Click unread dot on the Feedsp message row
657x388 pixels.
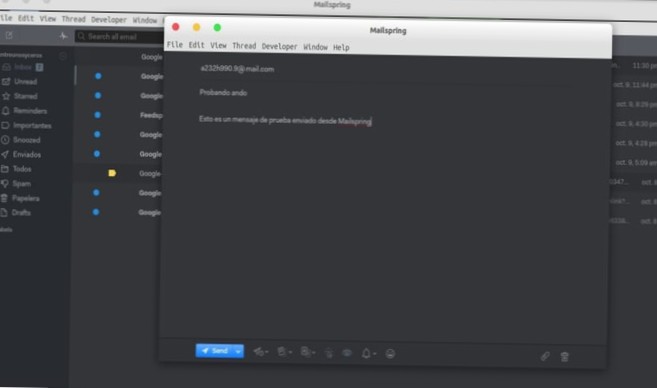[x=98, y=115]
